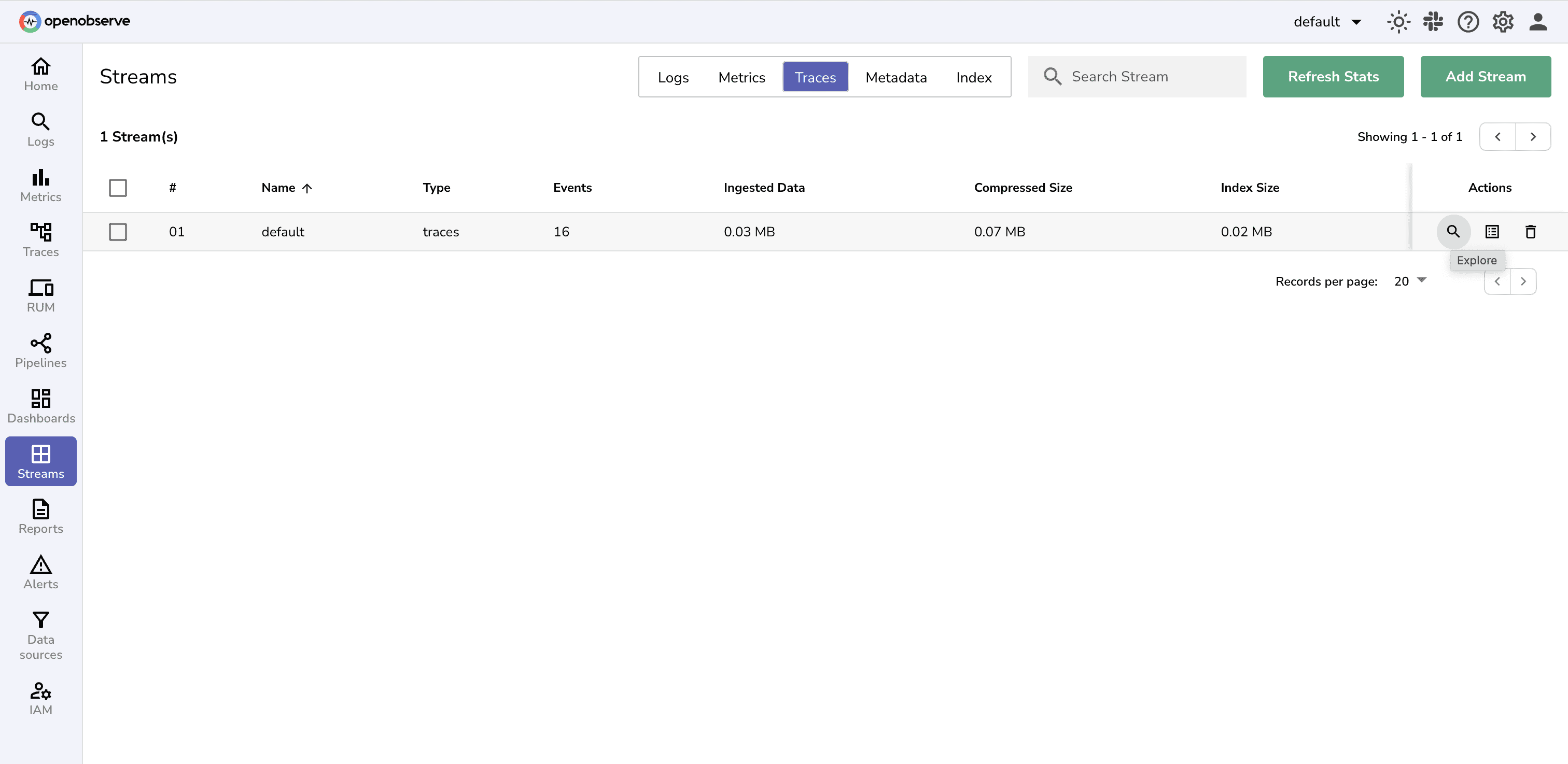Delete the default traces stream
This screenshot has height=764, width=1568.
click(x=1531, y=232)
